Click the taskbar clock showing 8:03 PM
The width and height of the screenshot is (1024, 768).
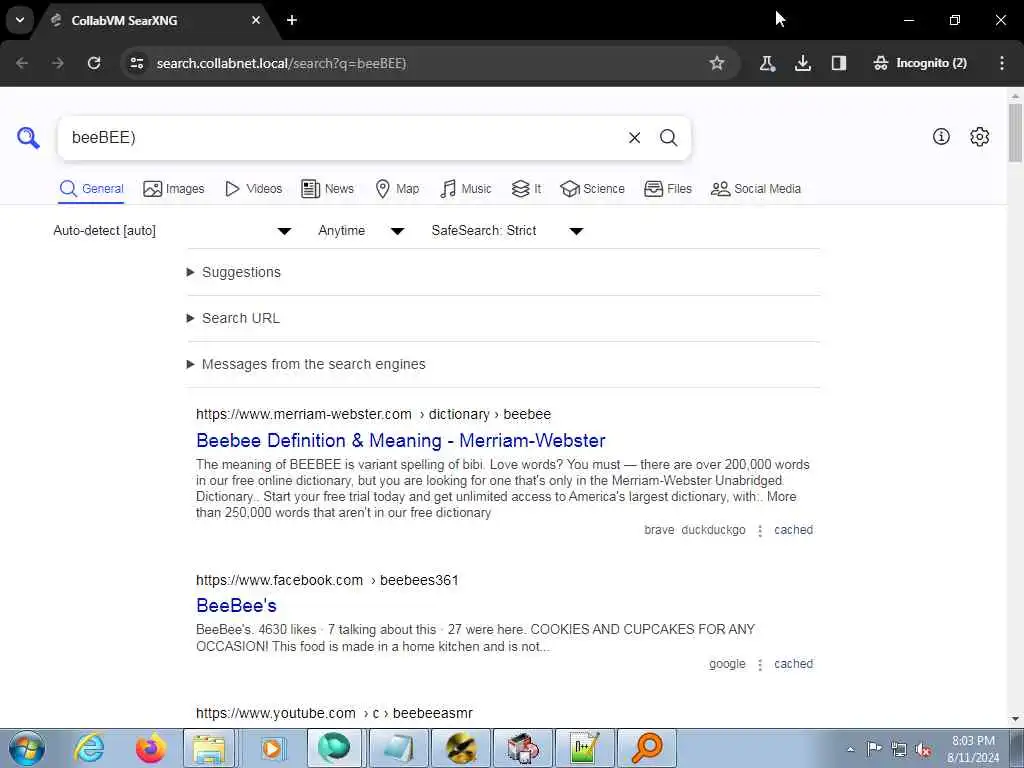[973, 749]
